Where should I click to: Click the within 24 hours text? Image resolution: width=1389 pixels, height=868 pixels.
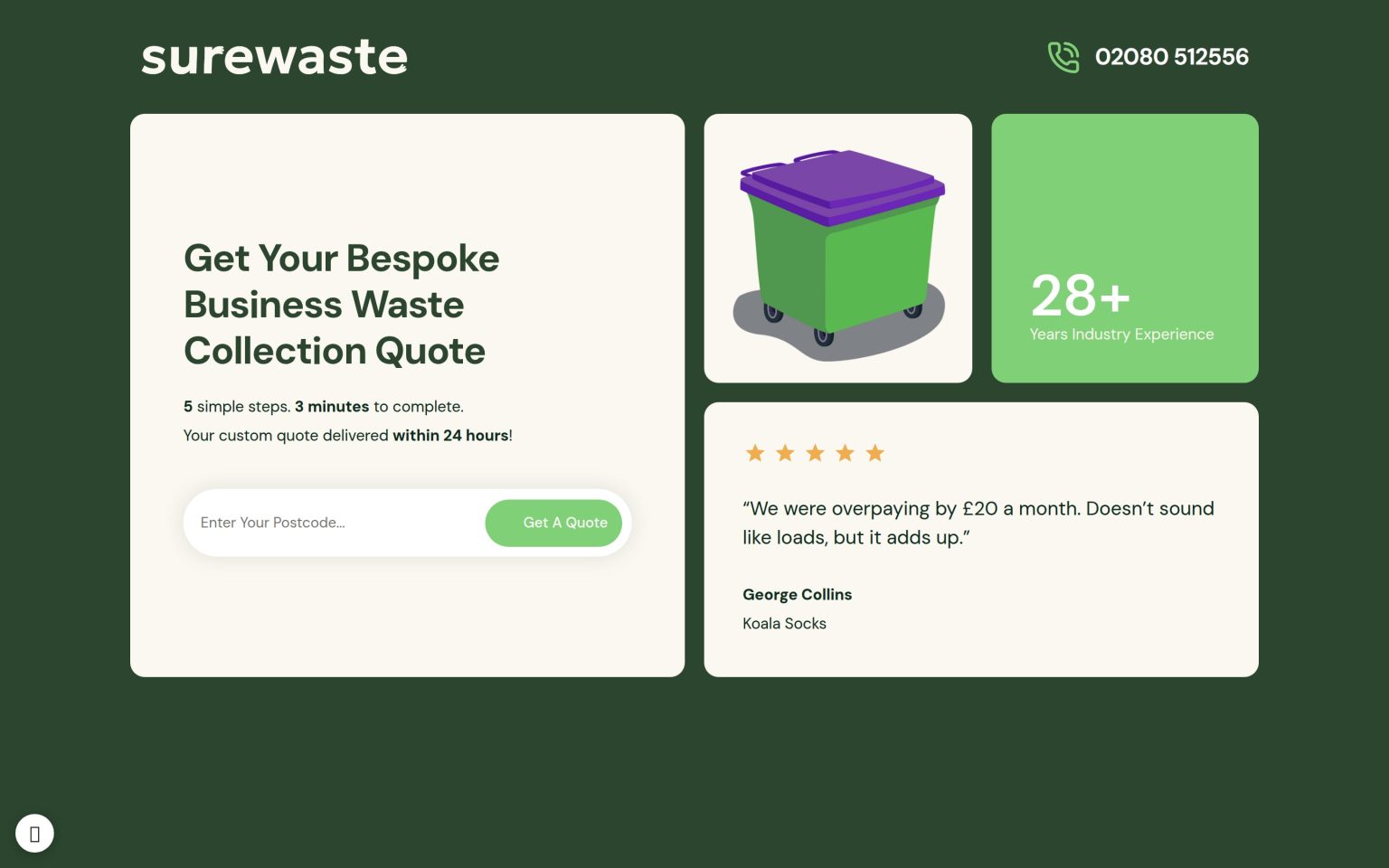pyautogui.click(x=450, y=436)
